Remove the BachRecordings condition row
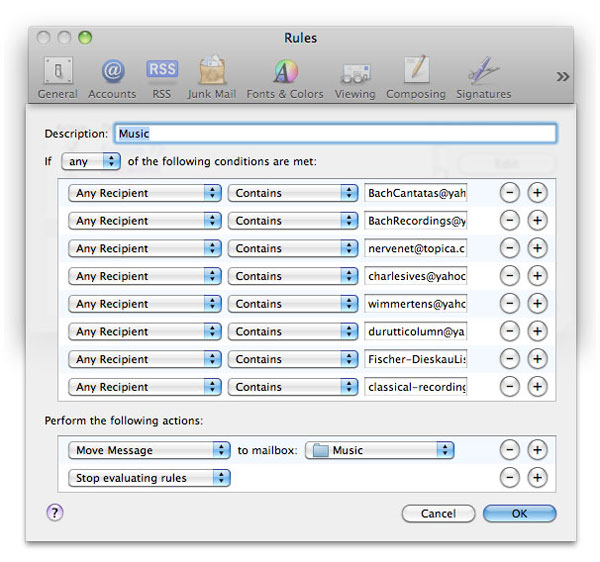 510,220
